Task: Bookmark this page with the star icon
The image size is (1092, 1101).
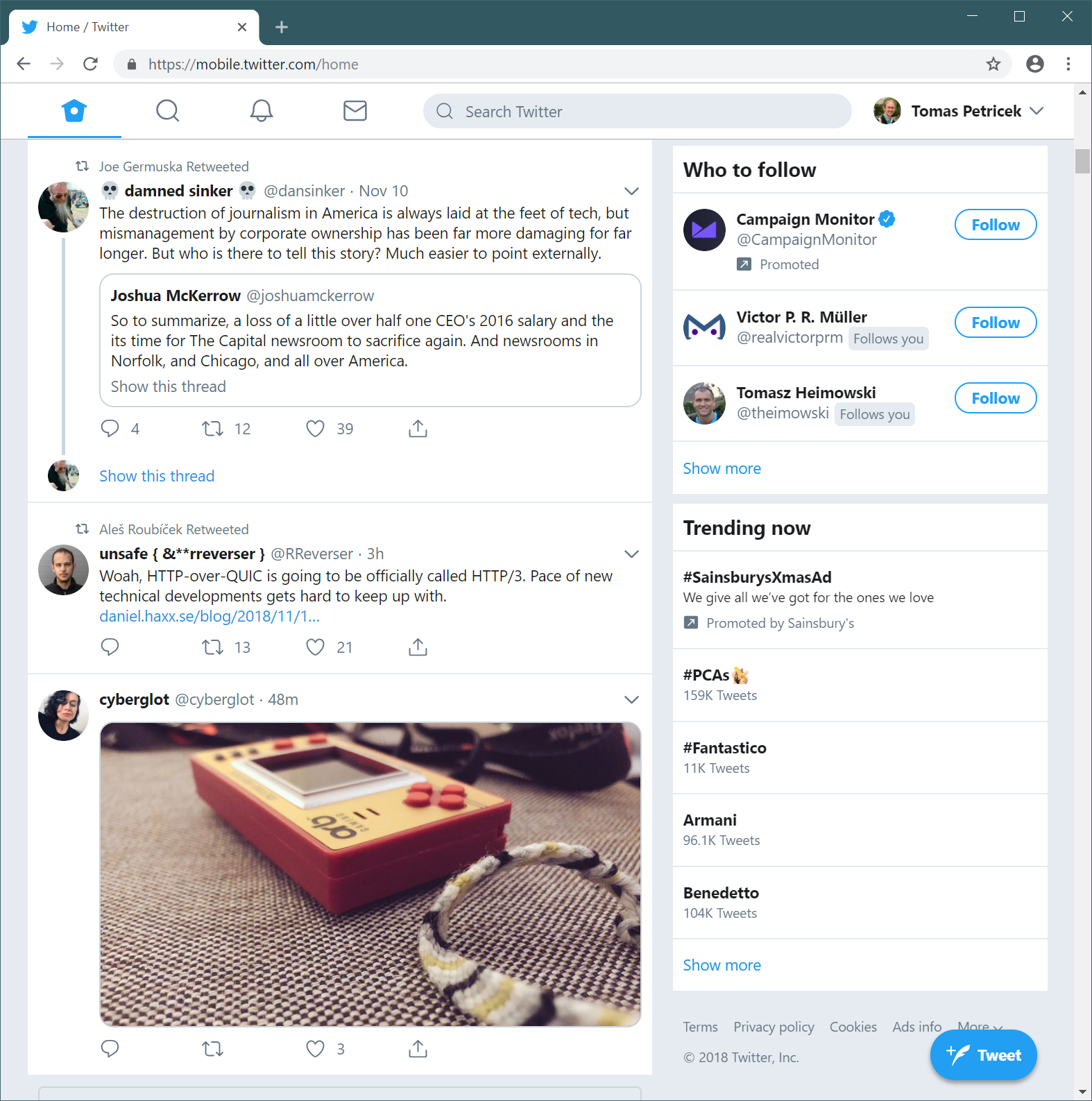Action: tap(993, 65)
